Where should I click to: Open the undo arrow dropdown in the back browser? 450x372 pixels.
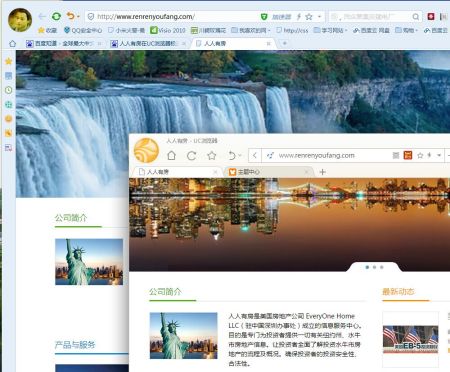tap(78, 16)
